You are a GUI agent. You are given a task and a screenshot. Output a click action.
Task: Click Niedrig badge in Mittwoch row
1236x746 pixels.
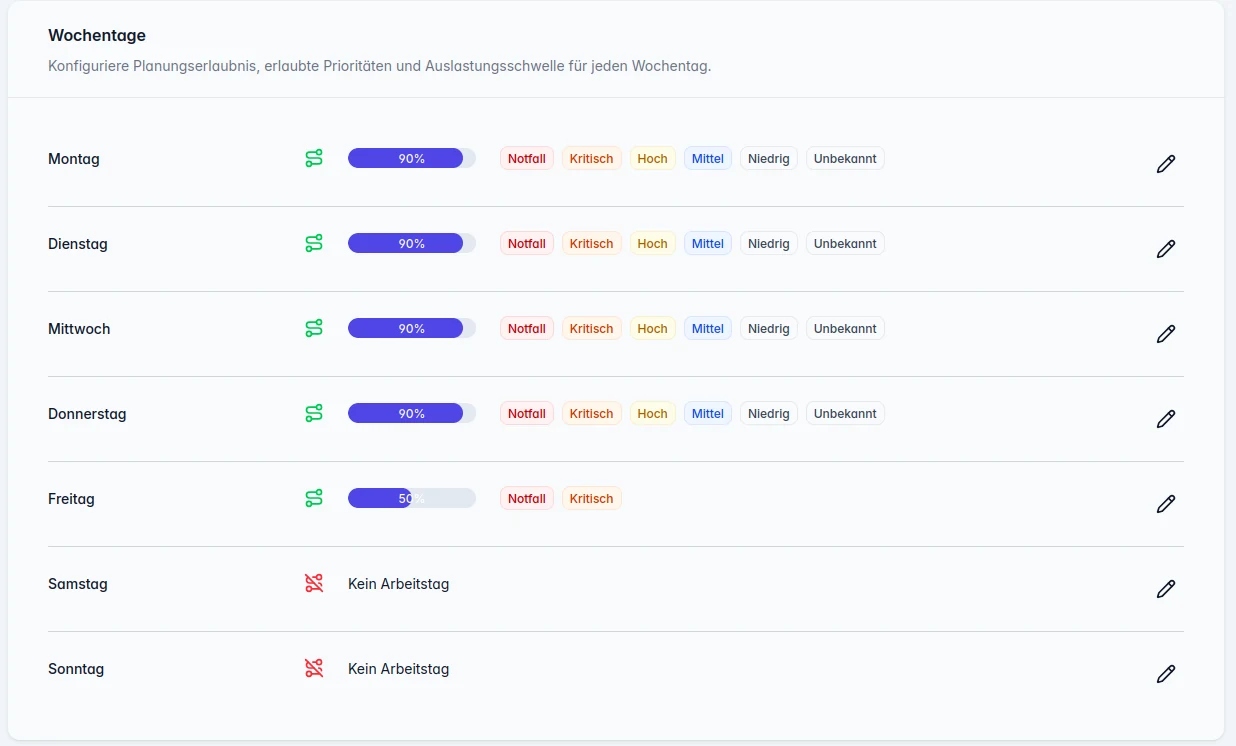pos(769,328)
